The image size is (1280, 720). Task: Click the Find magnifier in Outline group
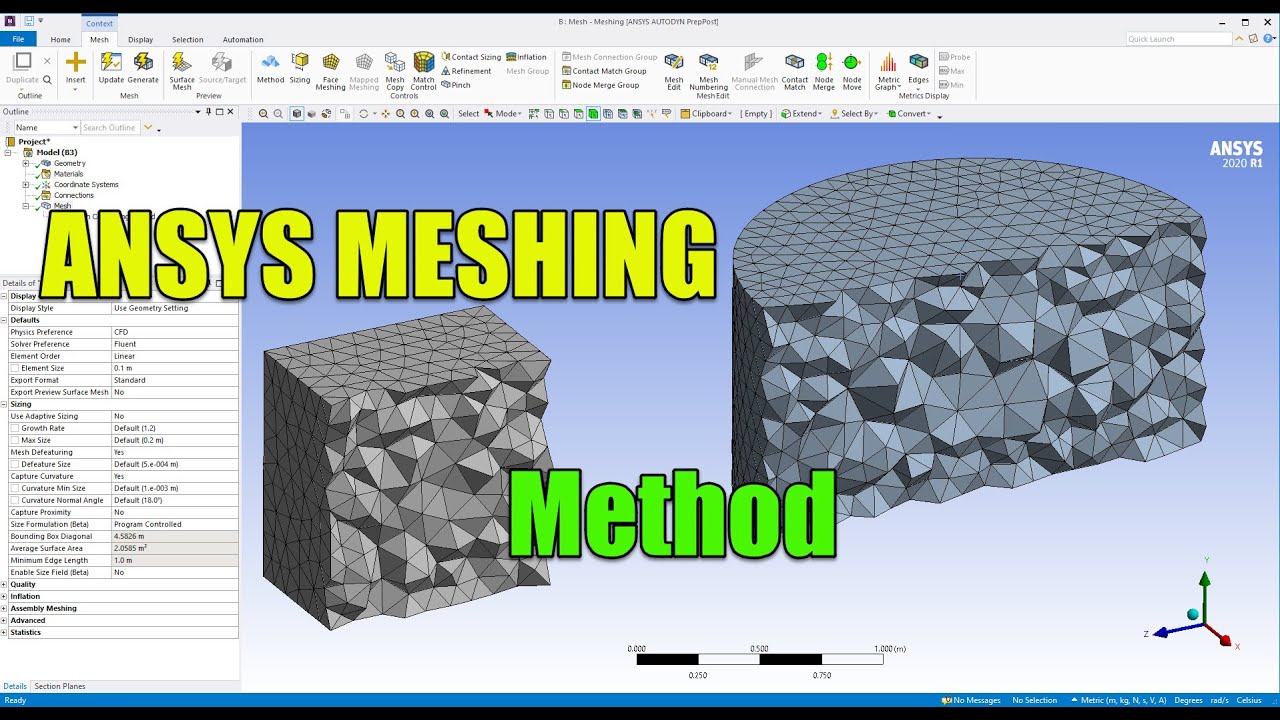click(x=47, y=80)
